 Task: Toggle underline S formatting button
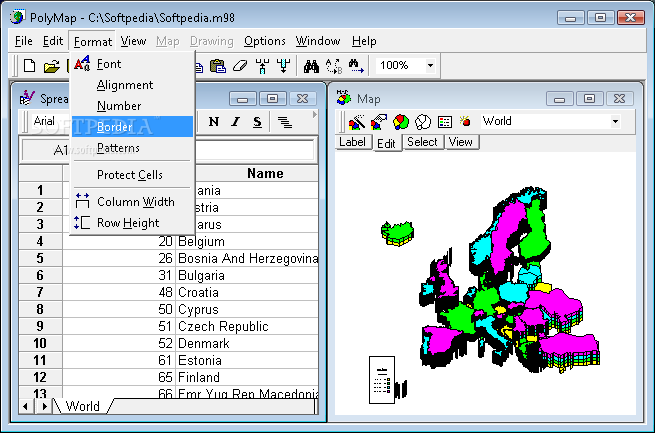tap(257, 122)
